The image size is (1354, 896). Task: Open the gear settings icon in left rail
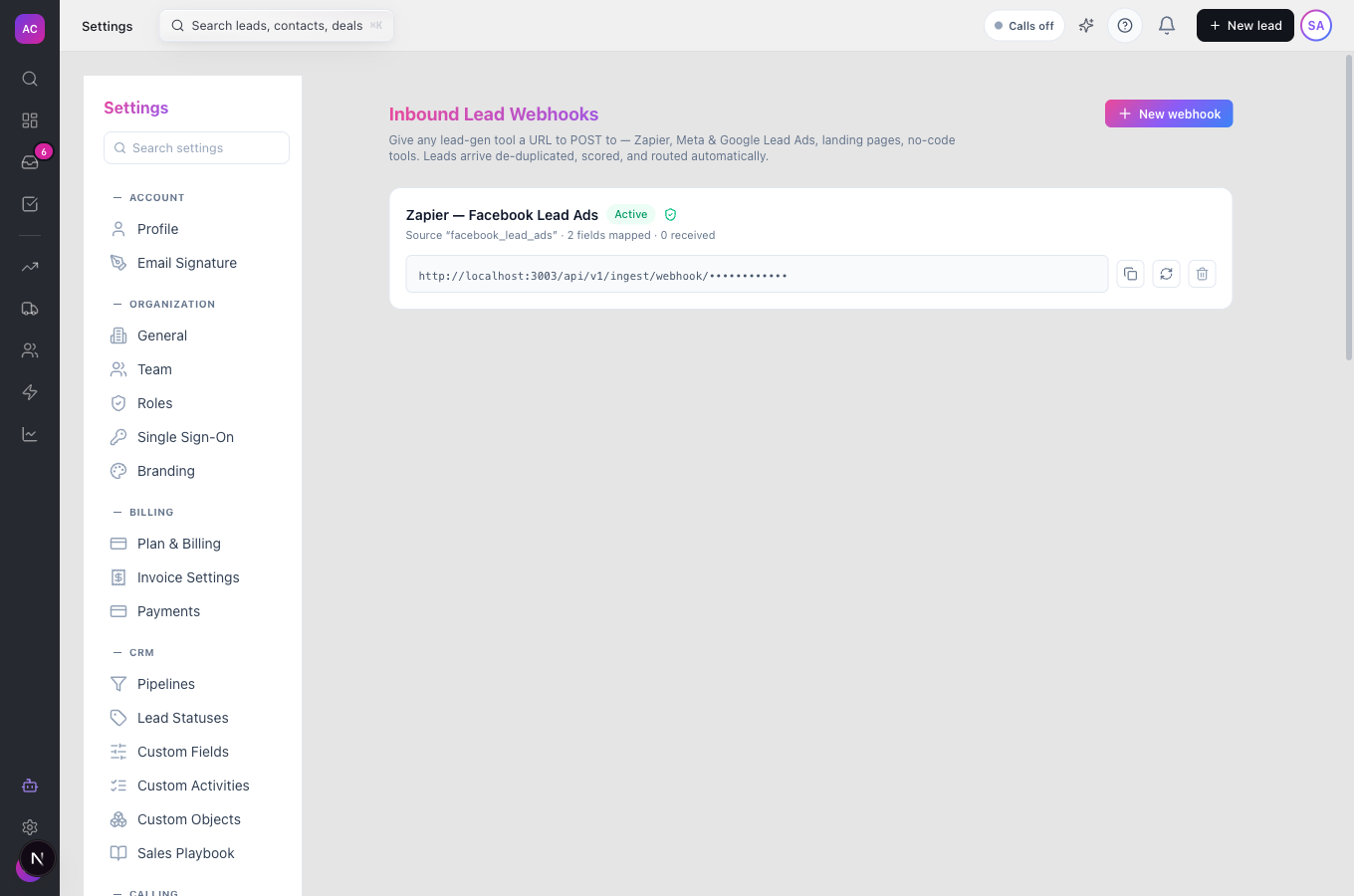tap(30, 827)
